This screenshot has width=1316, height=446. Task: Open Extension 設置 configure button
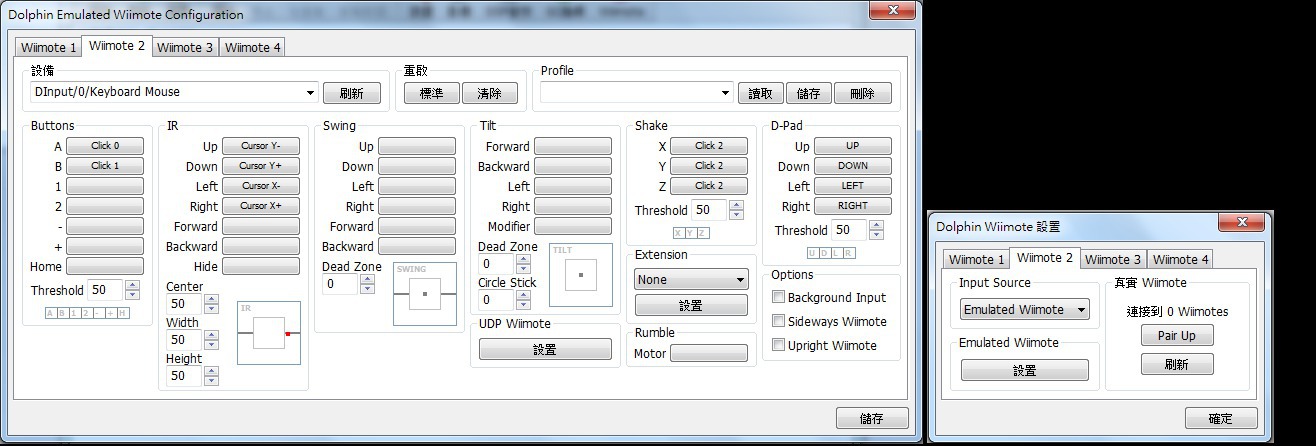(691, 305)
